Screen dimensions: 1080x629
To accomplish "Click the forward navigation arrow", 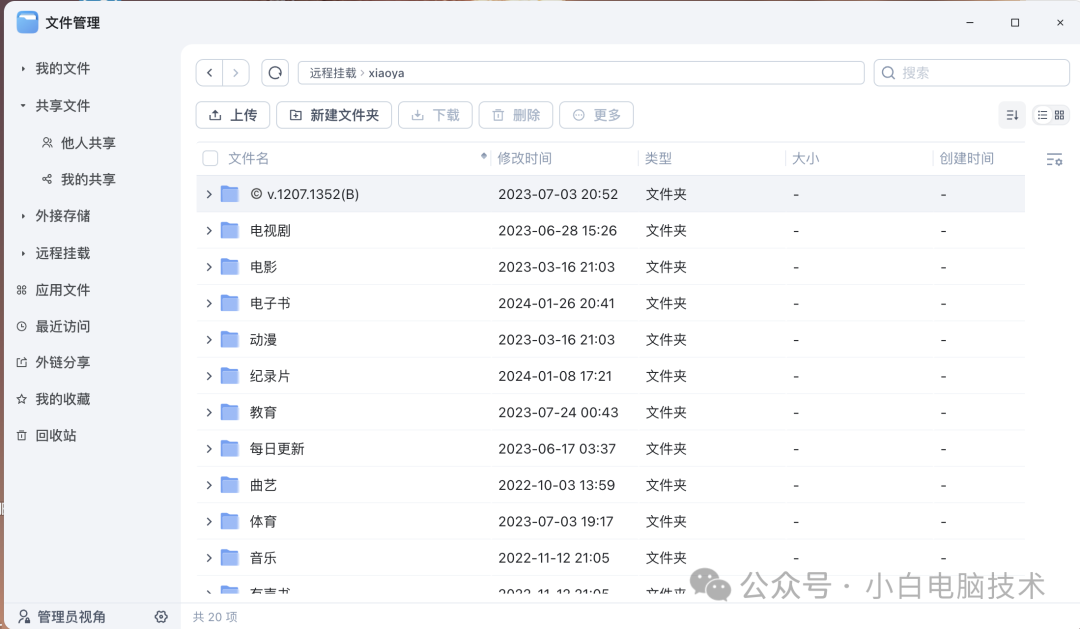I will coord(235,72).
